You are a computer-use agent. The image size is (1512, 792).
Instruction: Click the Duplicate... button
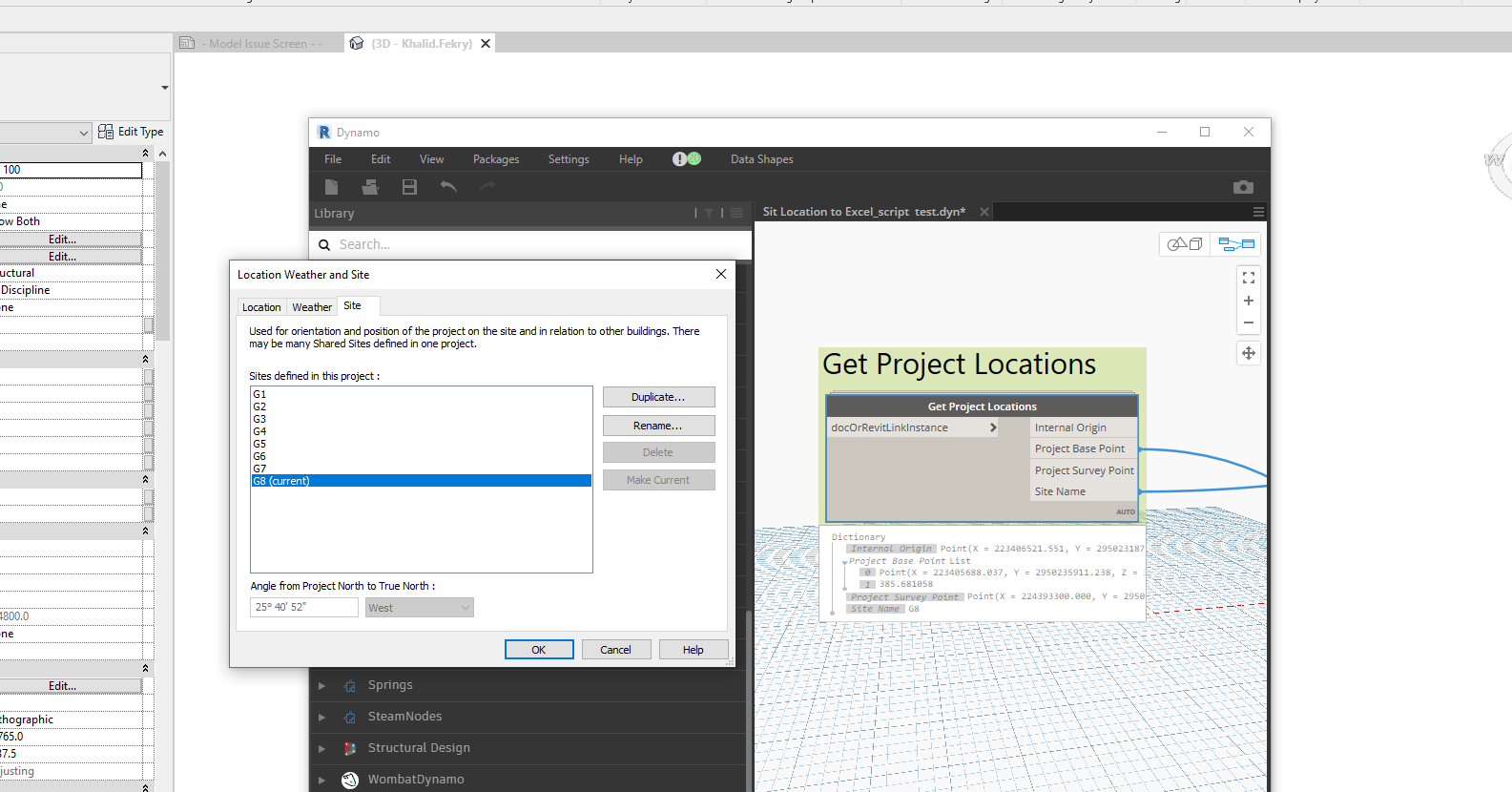[658, 397]
